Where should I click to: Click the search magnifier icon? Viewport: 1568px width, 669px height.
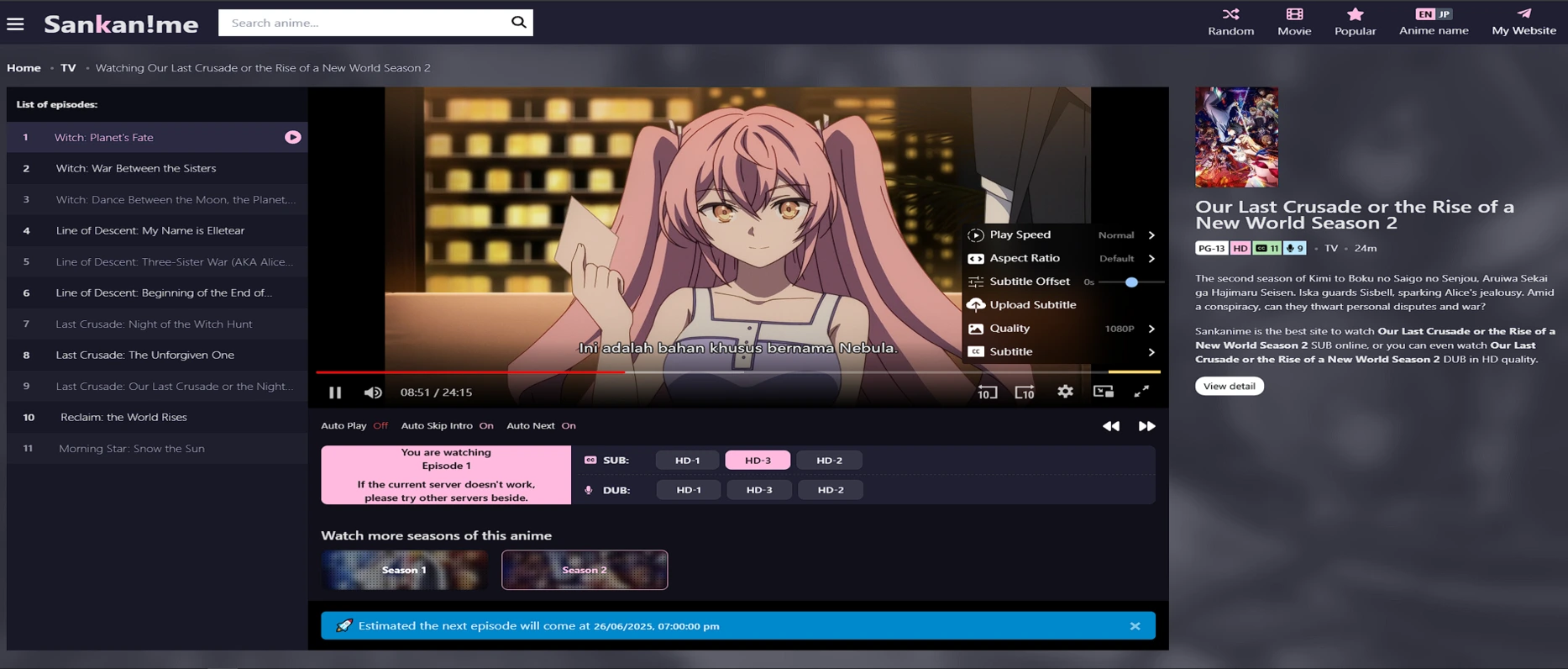tap(518, 23)
